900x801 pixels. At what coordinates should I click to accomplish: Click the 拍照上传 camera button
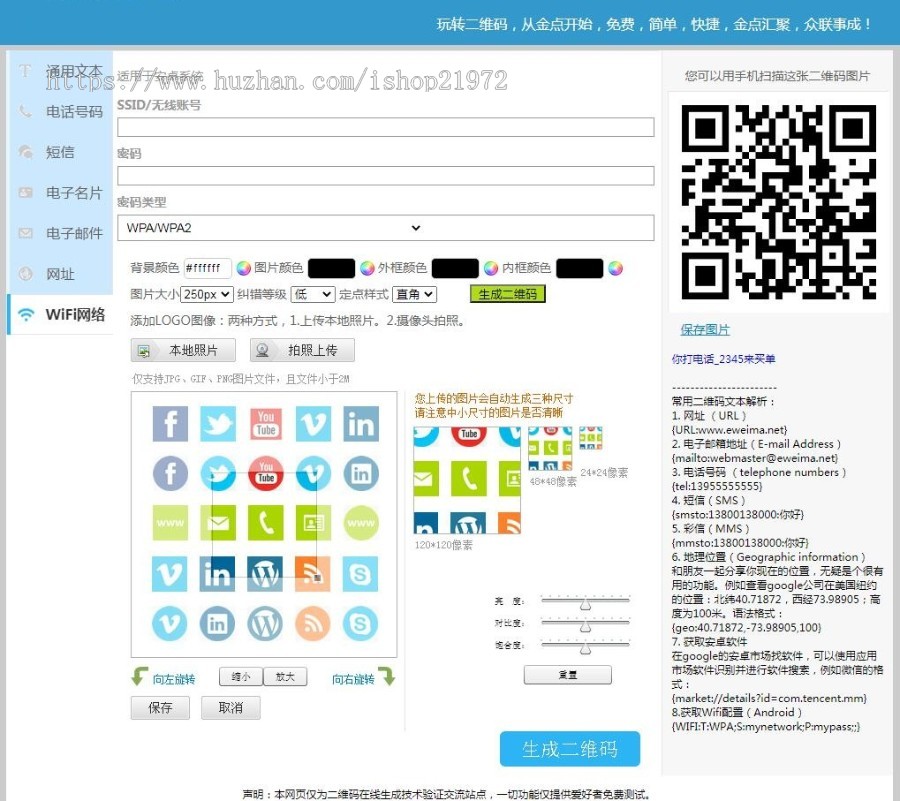[302, 350]
